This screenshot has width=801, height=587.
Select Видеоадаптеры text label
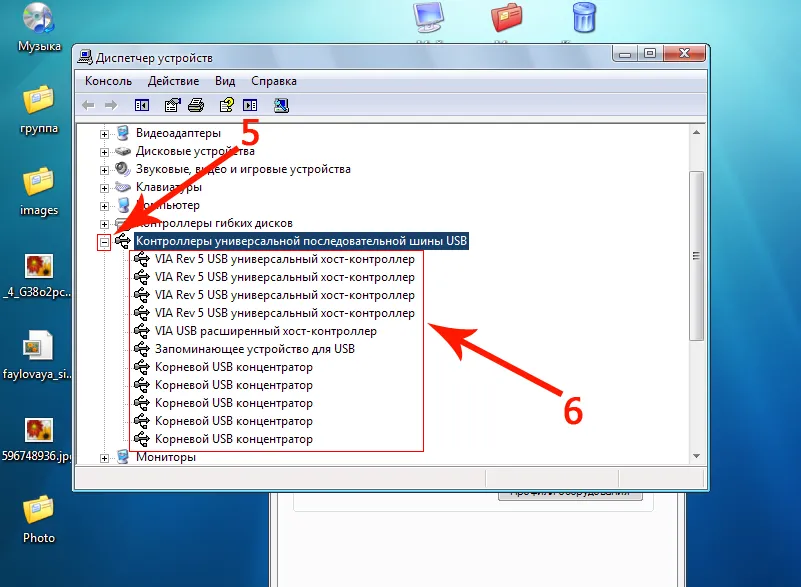coord(178,133)
